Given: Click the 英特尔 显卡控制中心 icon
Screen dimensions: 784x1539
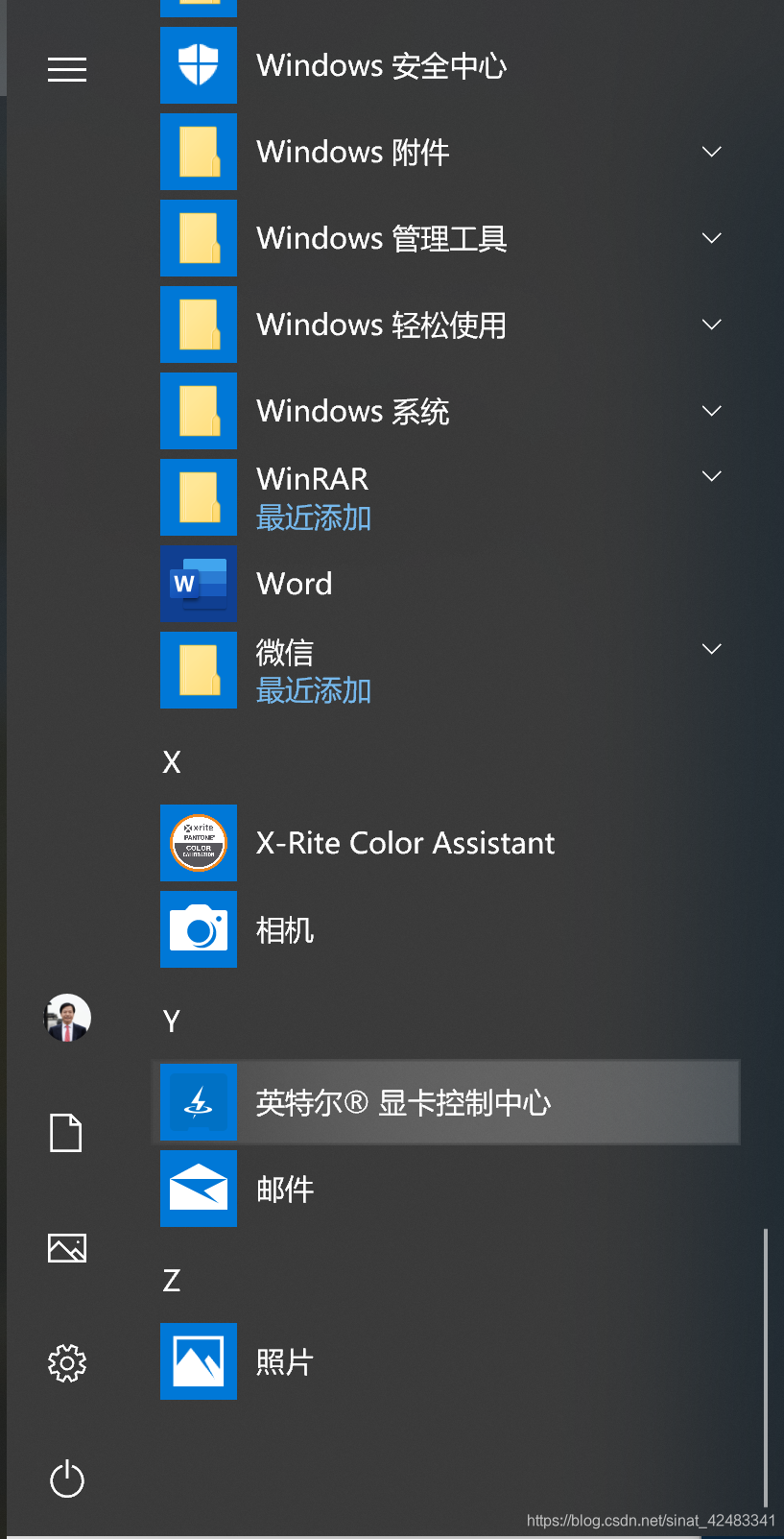Looking at the screenshot, I should pos(199,1102).
